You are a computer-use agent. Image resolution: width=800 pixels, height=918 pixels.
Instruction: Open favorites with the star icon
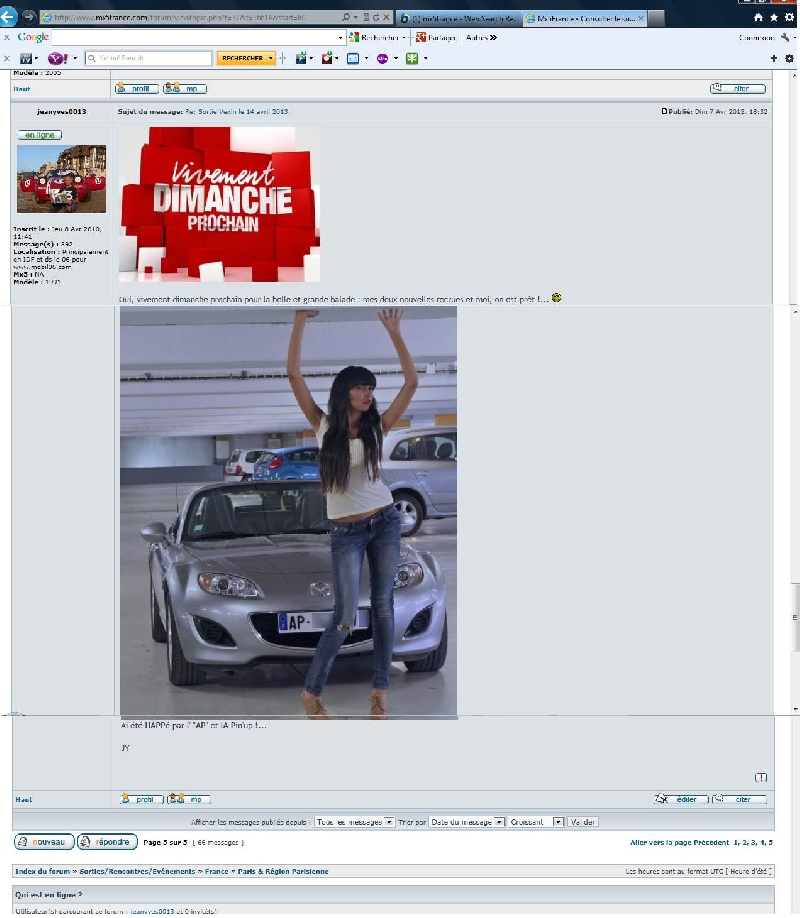[774, 18]
